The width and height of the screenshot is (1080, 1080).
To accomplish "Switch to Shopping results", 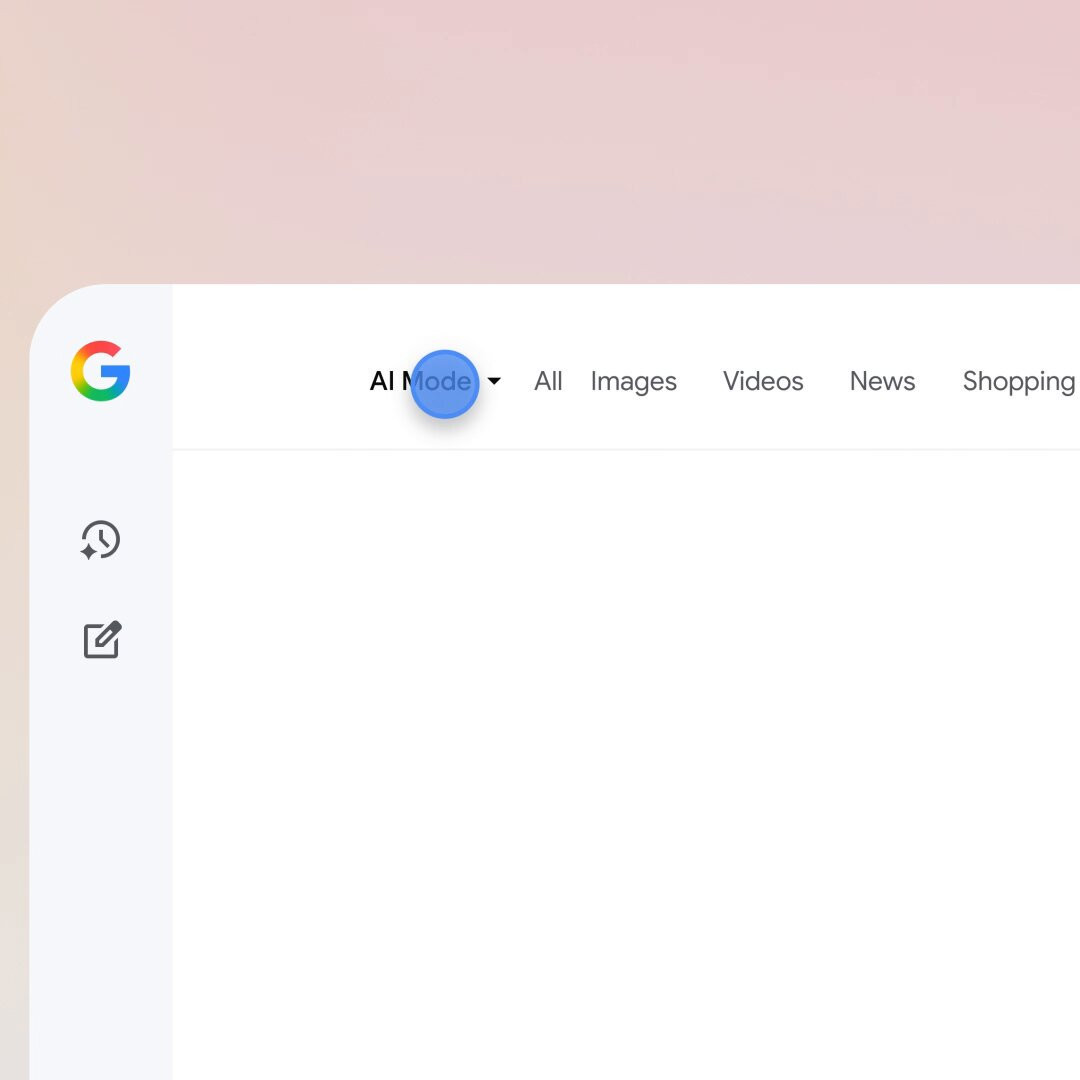I will tap(1019, 382).
